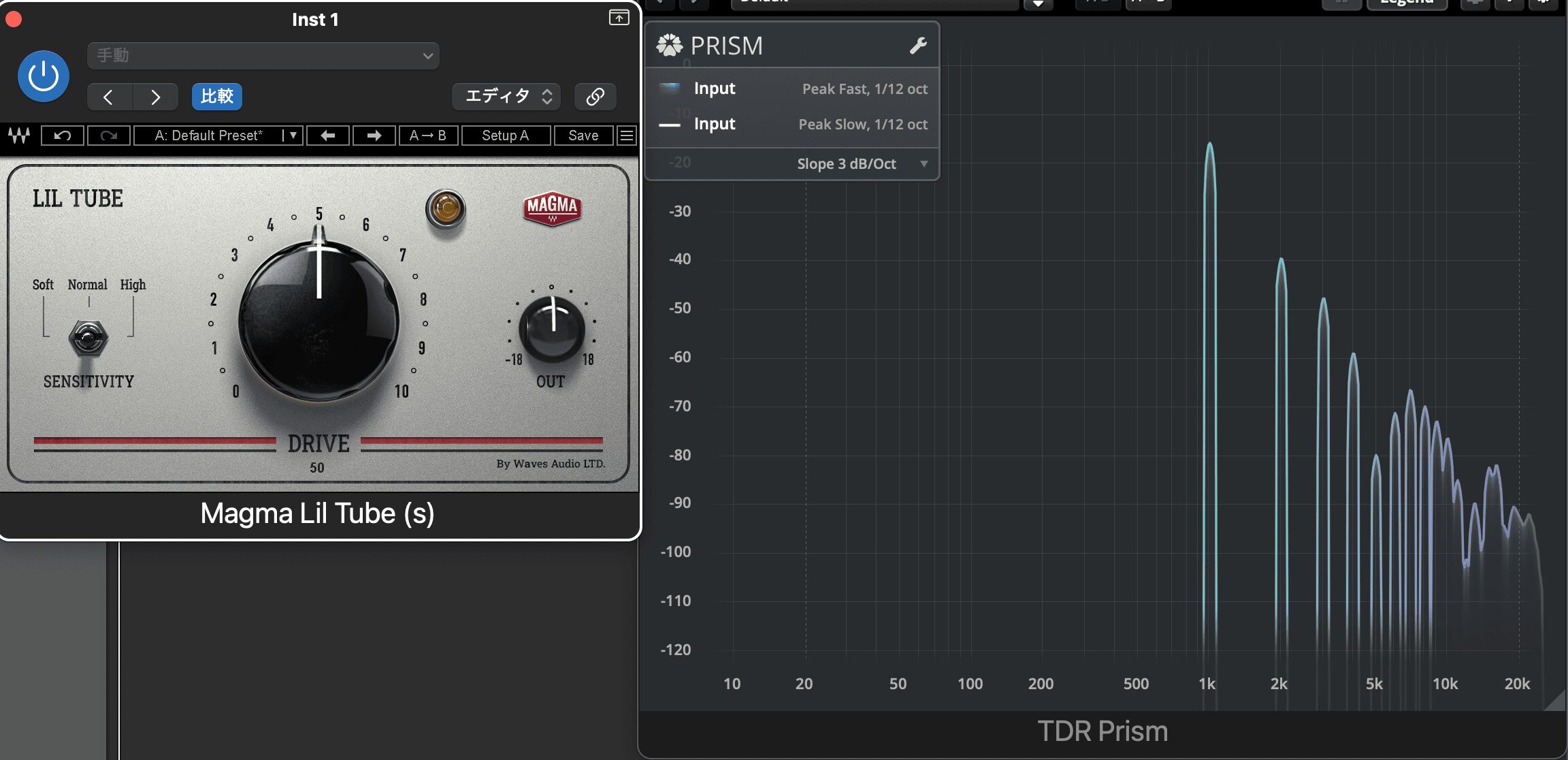1568x760 pixels.
Task: Load next preset with right arrow
Action: (374, 136)
